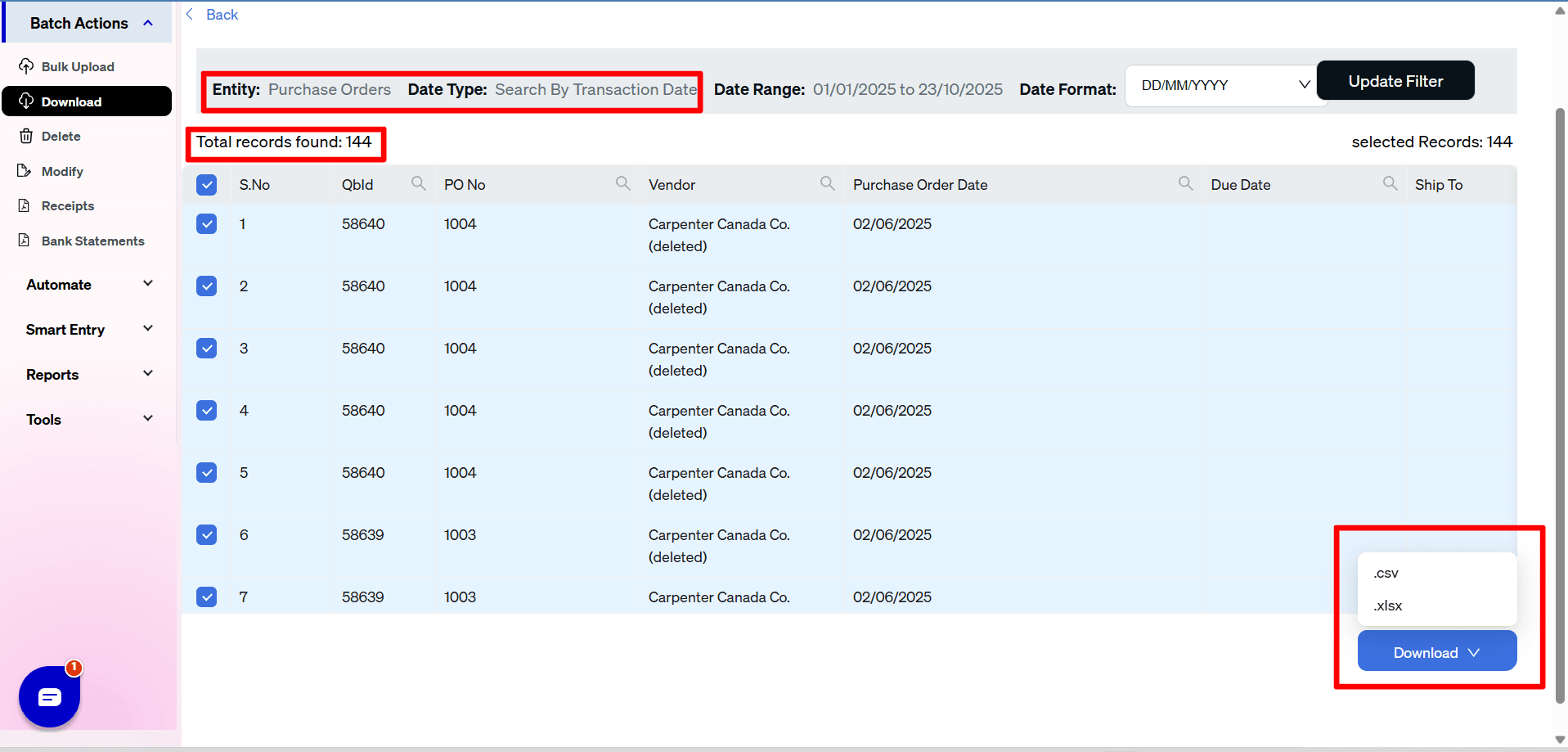Screen dimensions: 1568x752
Task: Open the Smart Entry menu
Action: (x=87, y=329)
